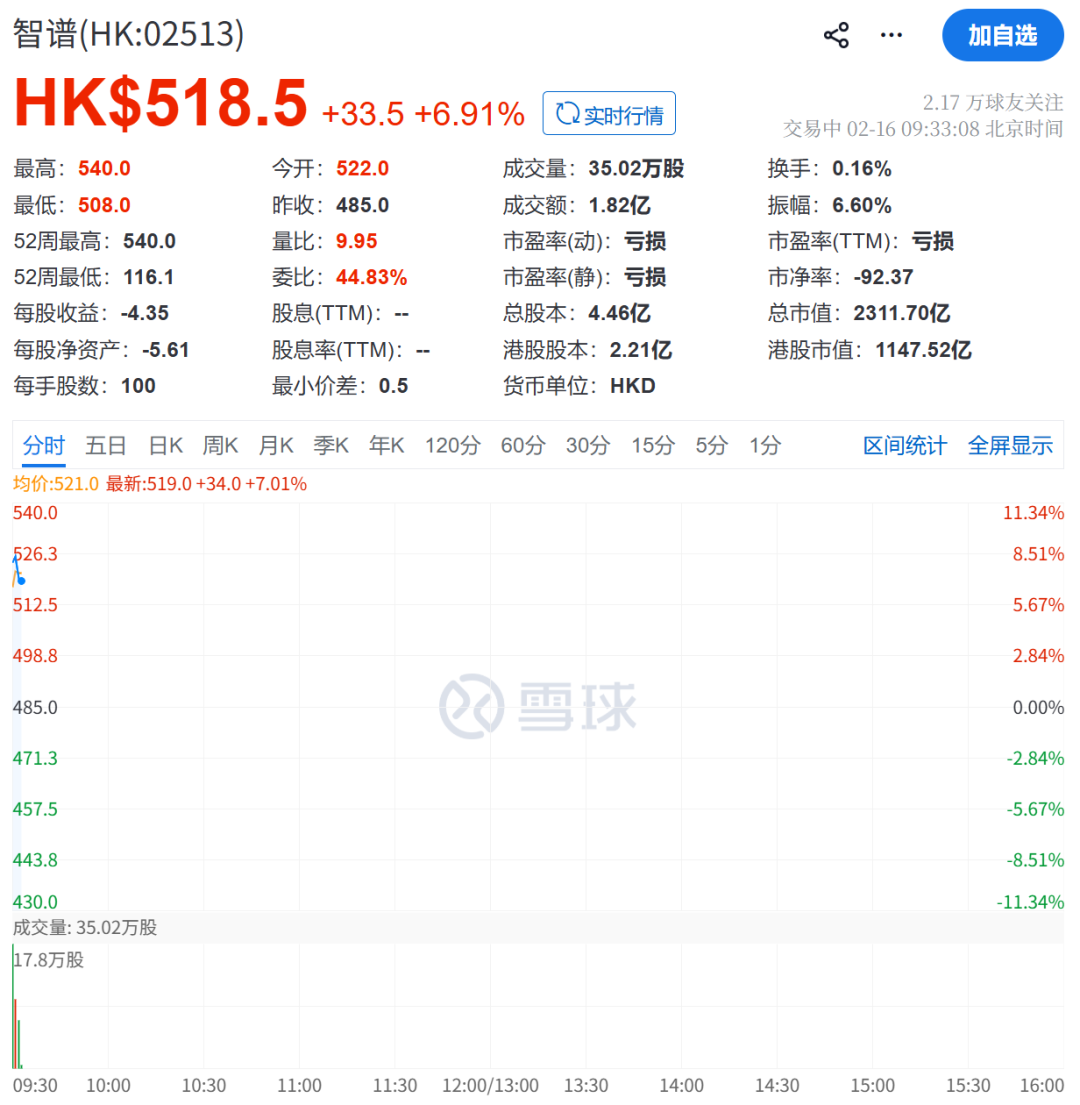This screenshot has width=1080, height=1105.
Task: Select the 年K tab
Action: point(387,446)
